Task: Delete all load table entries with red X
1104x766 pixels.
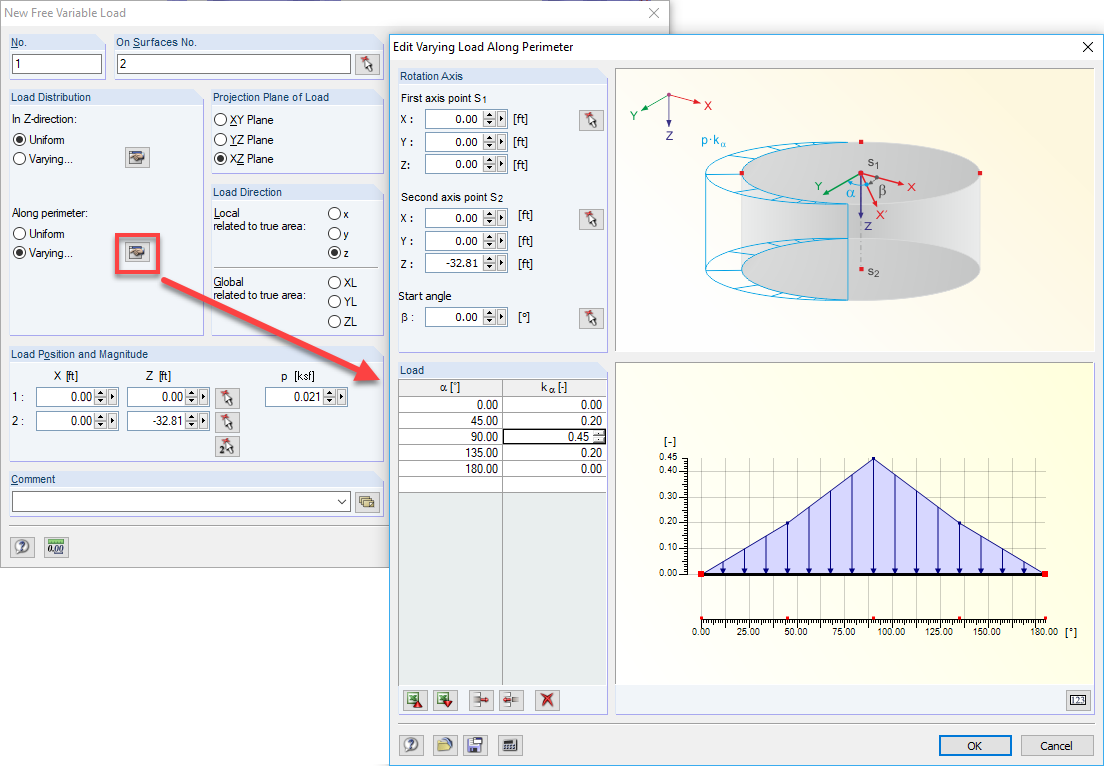Action: tap(546, 700)
